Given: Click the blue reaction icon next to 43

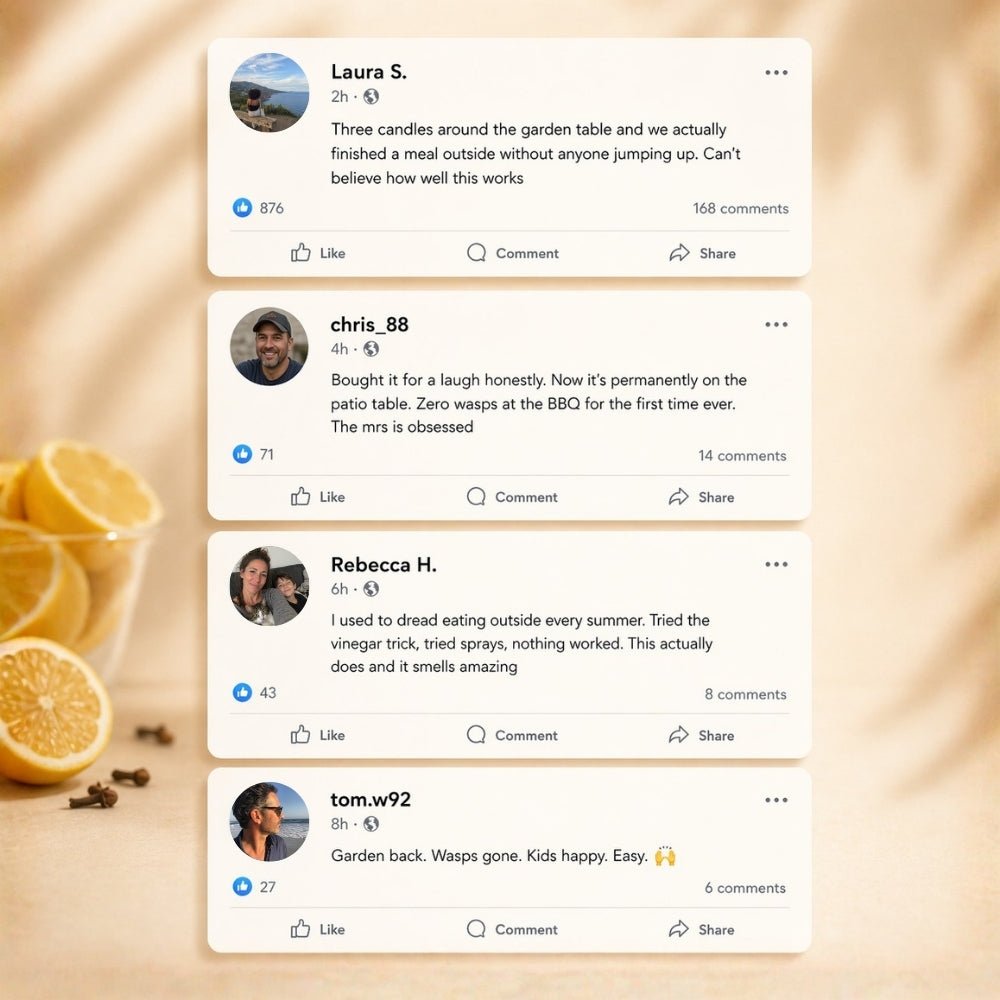Looking at the screenshot, I should [242, 693].
